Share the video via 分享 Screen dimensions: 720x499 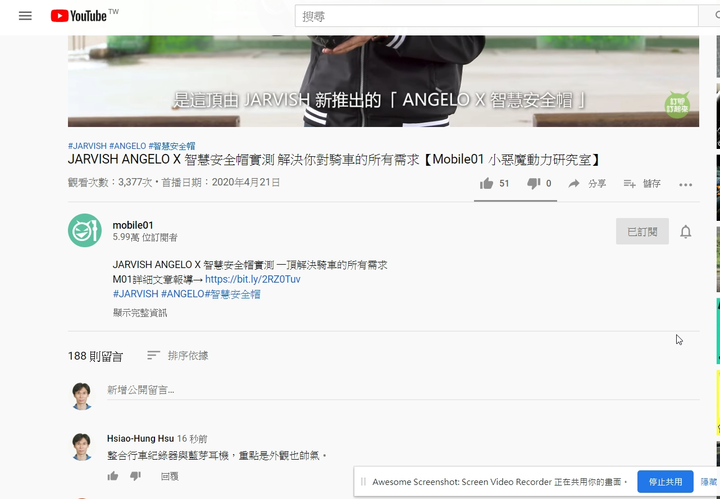587,184
